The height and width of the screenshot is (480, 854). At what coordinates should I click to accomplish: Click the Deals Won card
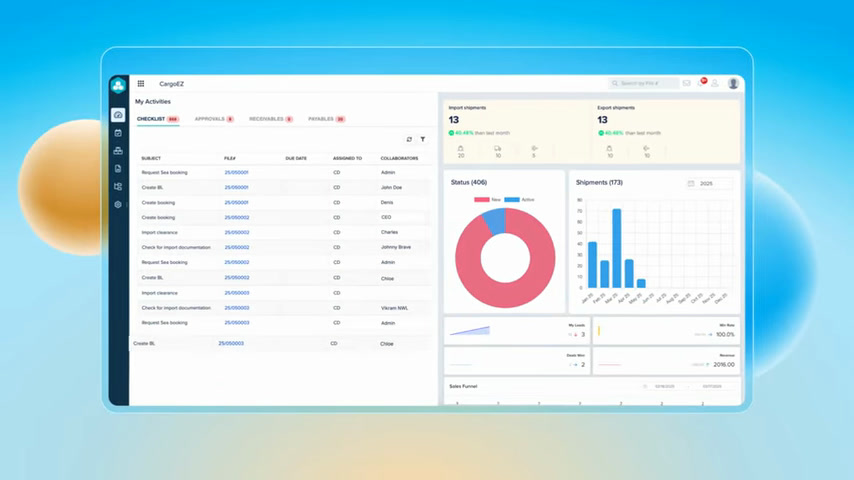(516, 361)
